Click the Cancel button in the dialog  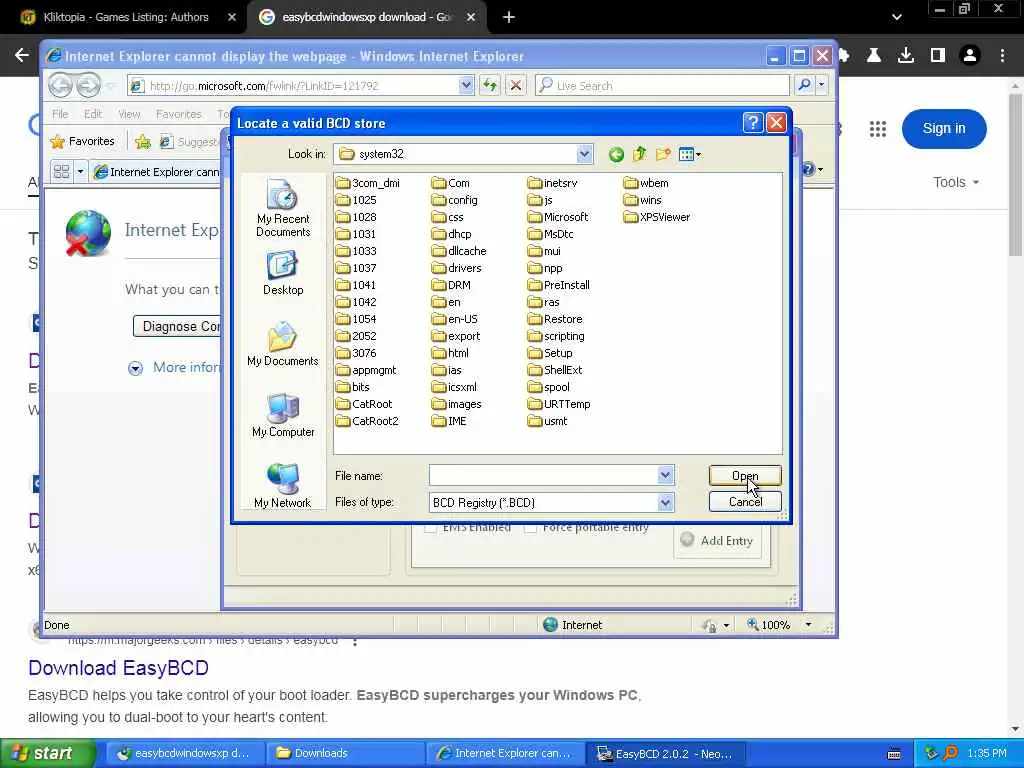pyautogui.click(x=745, y=502)
